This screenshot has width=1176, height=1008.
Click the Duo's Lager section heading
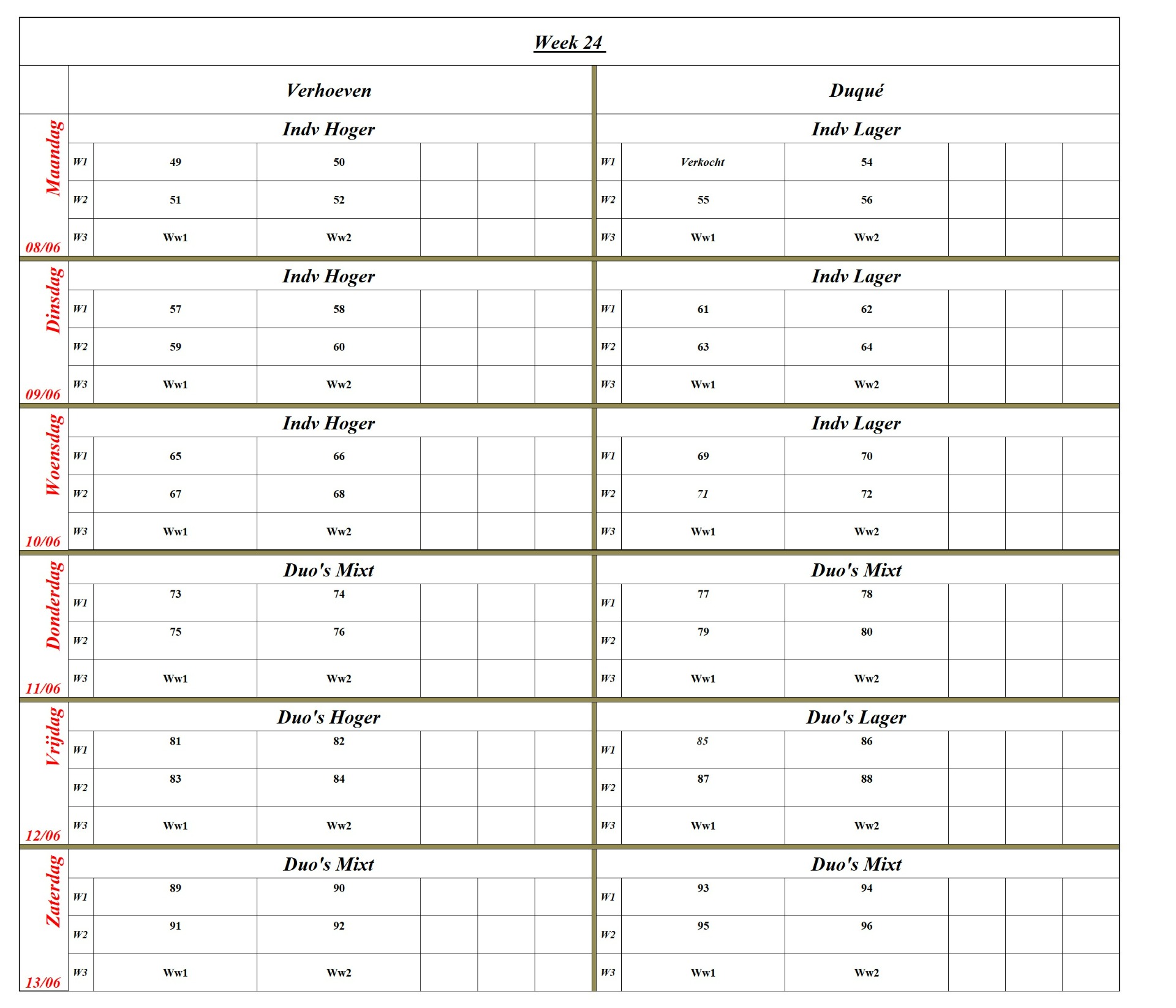coord(856,717)
